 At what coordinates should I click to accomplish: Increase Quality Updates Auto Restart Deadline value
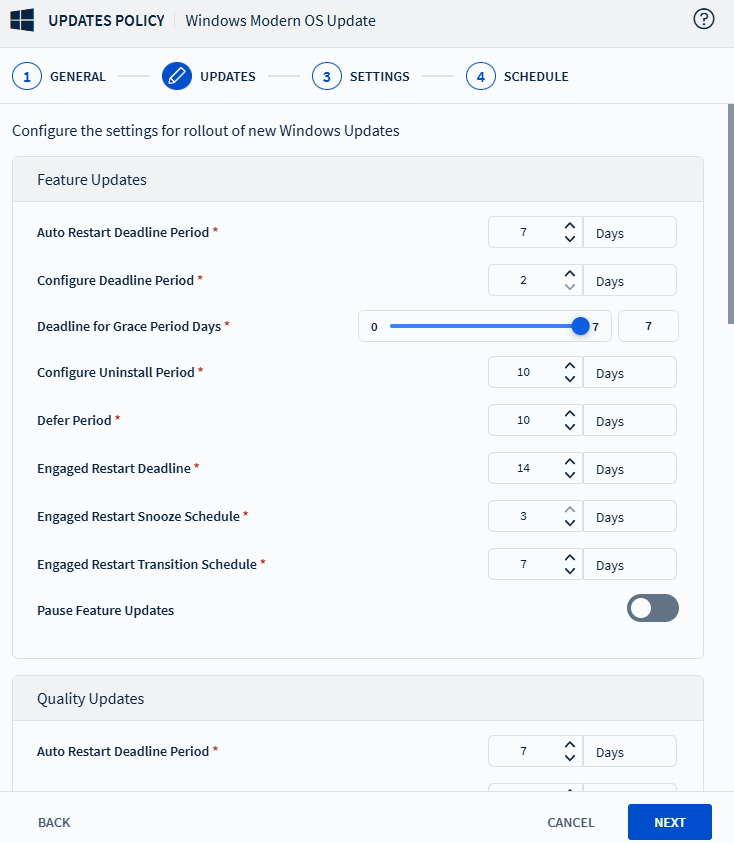(x=570, y=745)
